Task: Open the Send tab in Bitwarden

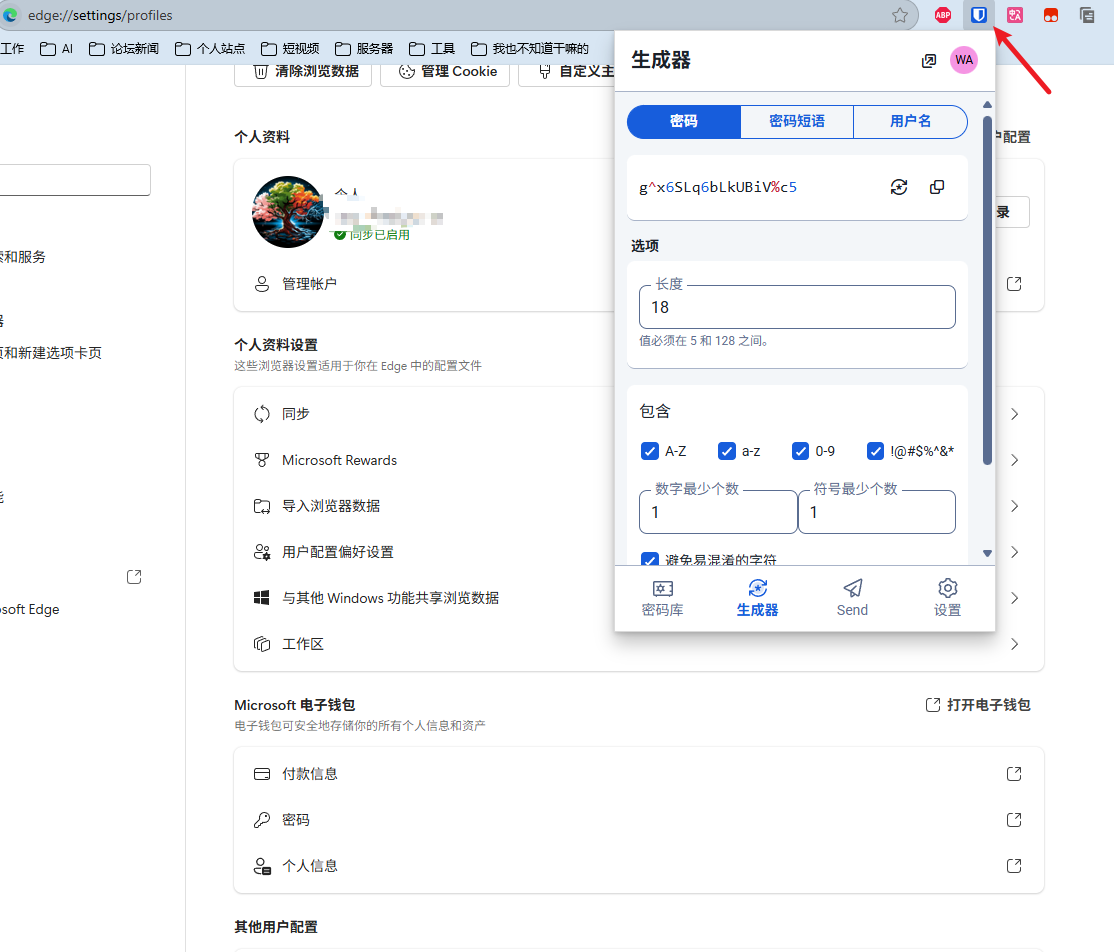Action: tap(852, 597)
